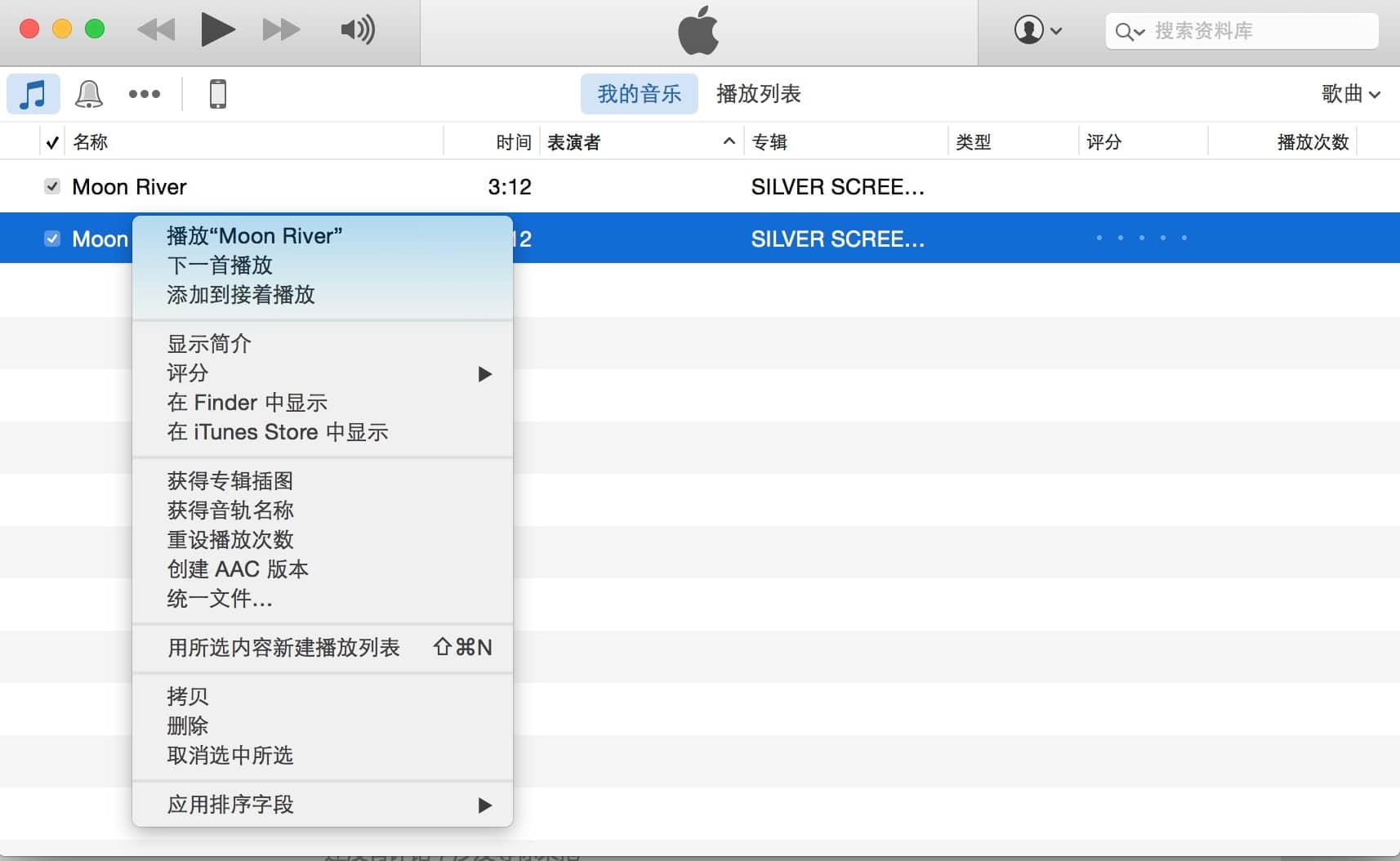Uncheck the selected Moon River row checkbox
1400x861 pixels.
(52, 239)
